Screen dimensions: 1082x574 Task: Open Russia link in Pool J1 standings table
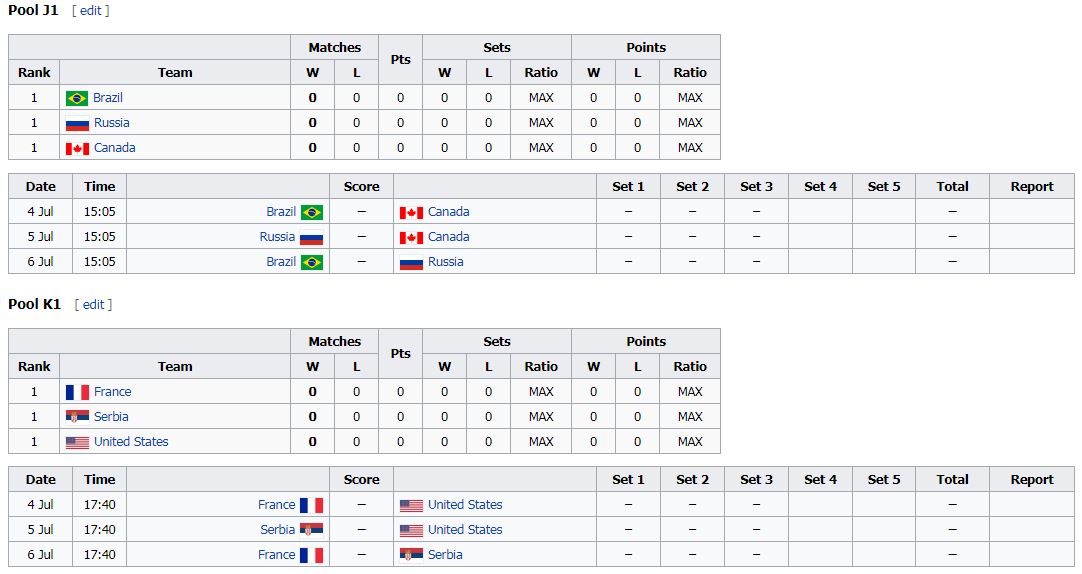tap(112, 122)
